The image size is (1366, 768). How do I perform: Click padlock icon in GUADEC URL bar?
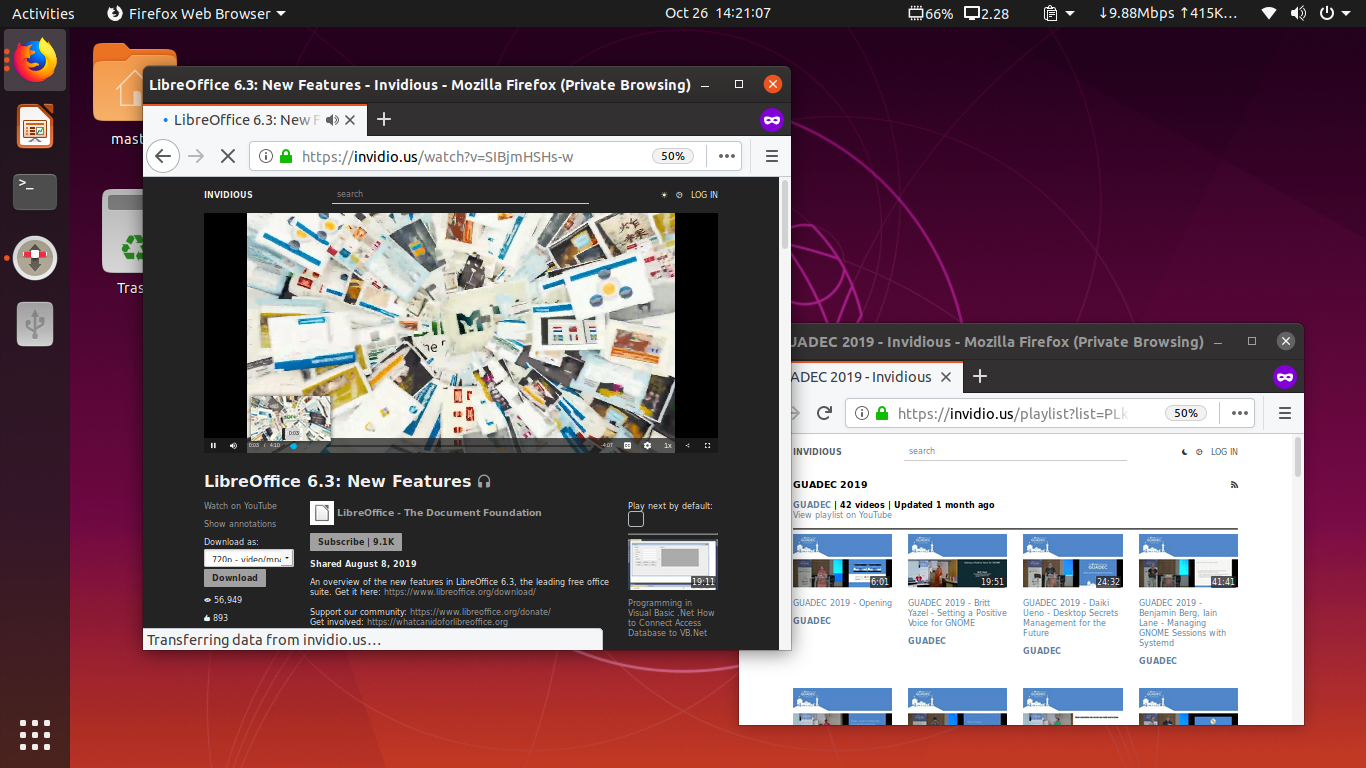(x=881, y=413)
